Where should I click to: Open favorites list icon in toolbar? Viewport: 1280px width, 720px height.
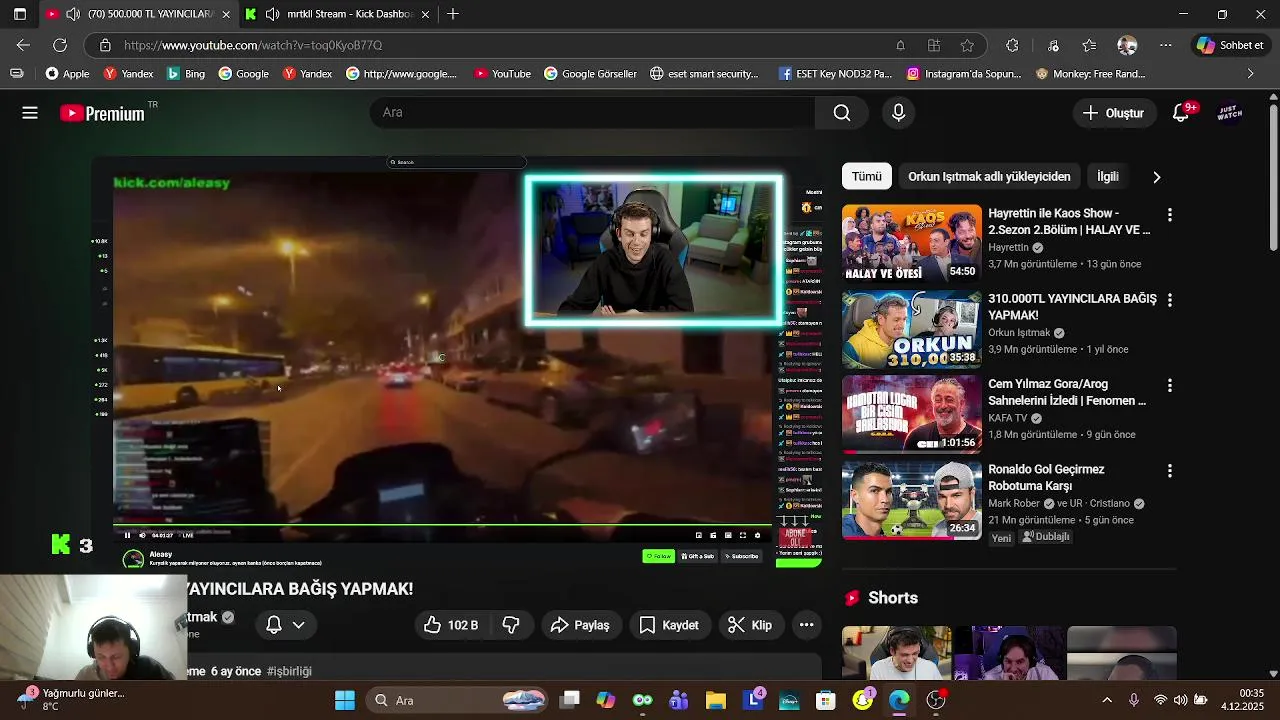[x=1089, y=45]
